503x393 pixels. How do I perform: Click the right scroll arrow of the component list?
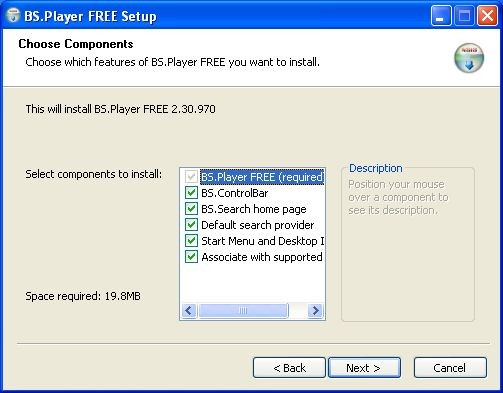point(315,311)
